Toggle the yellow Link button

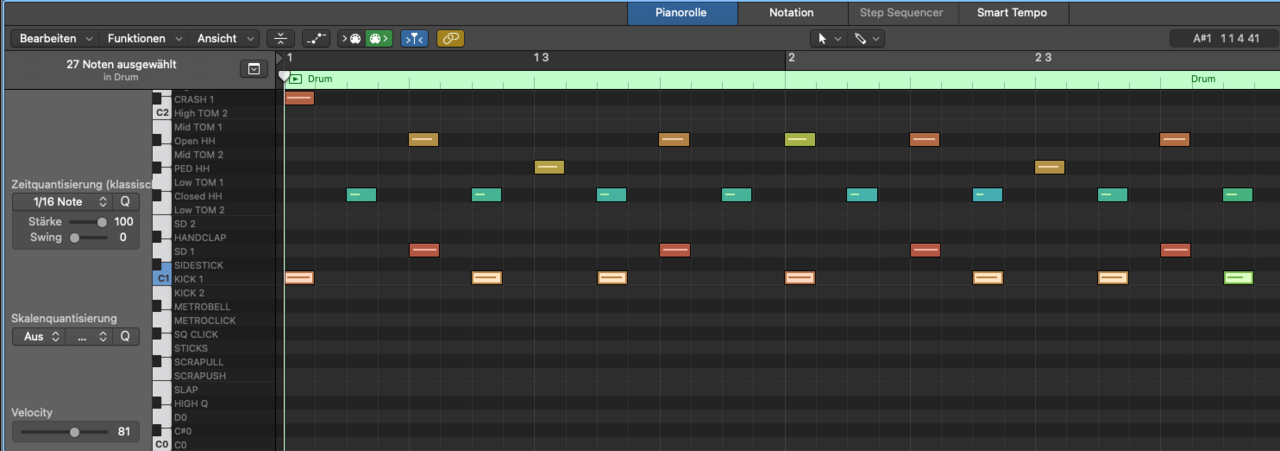(450, 39)
